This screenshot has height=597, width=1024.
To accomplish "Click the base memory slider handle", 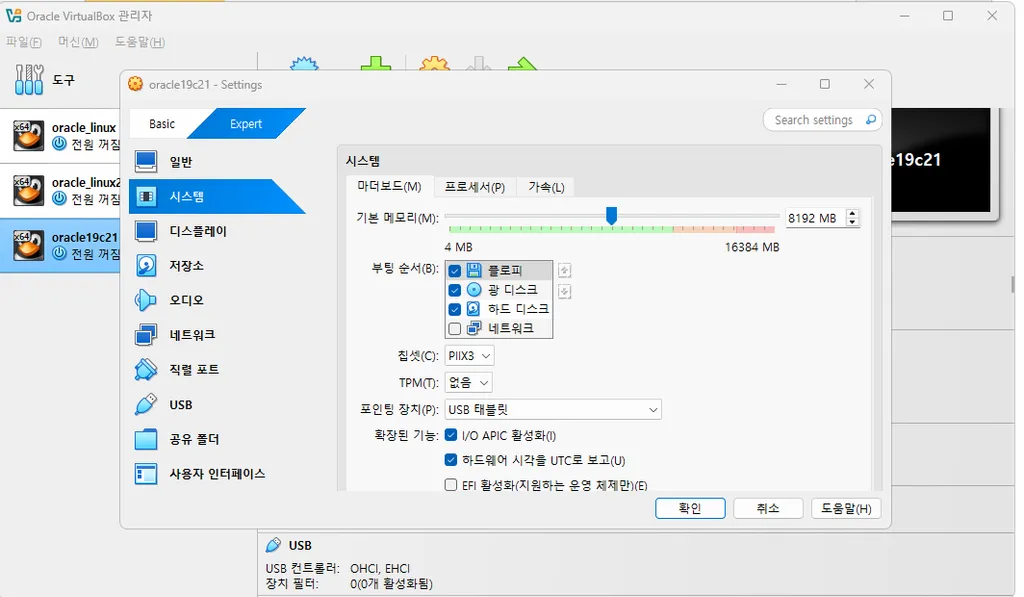I will [611, 216].
